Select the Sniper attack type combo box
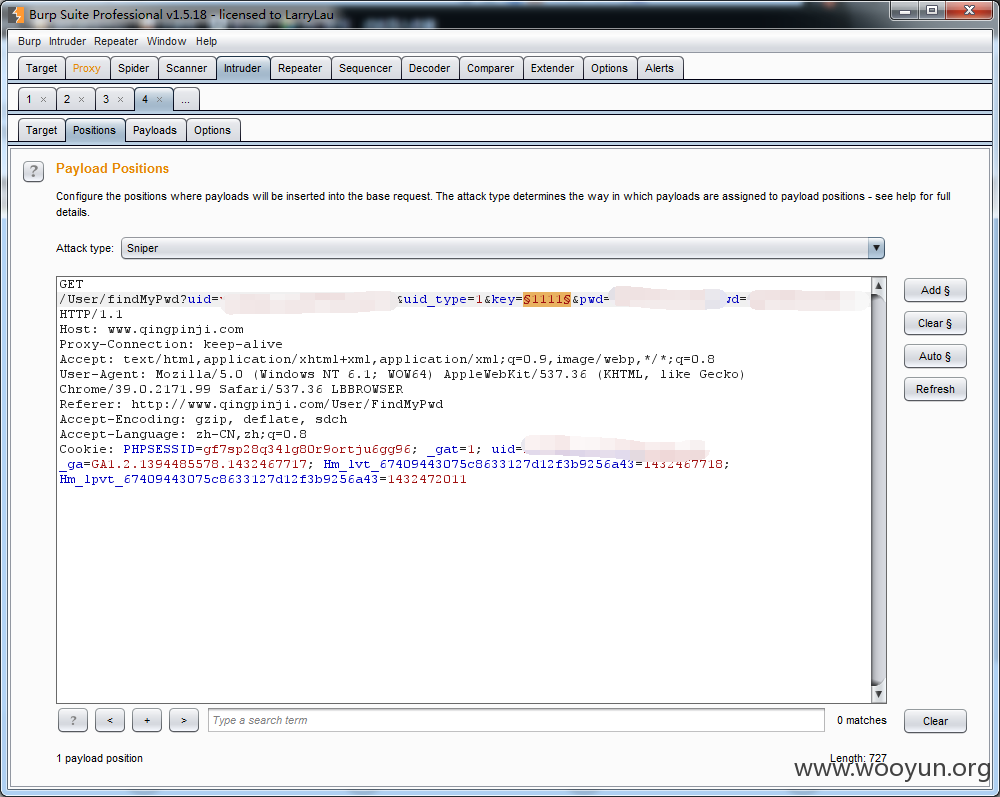1000x797 pixels. click(x=503, y=248)
